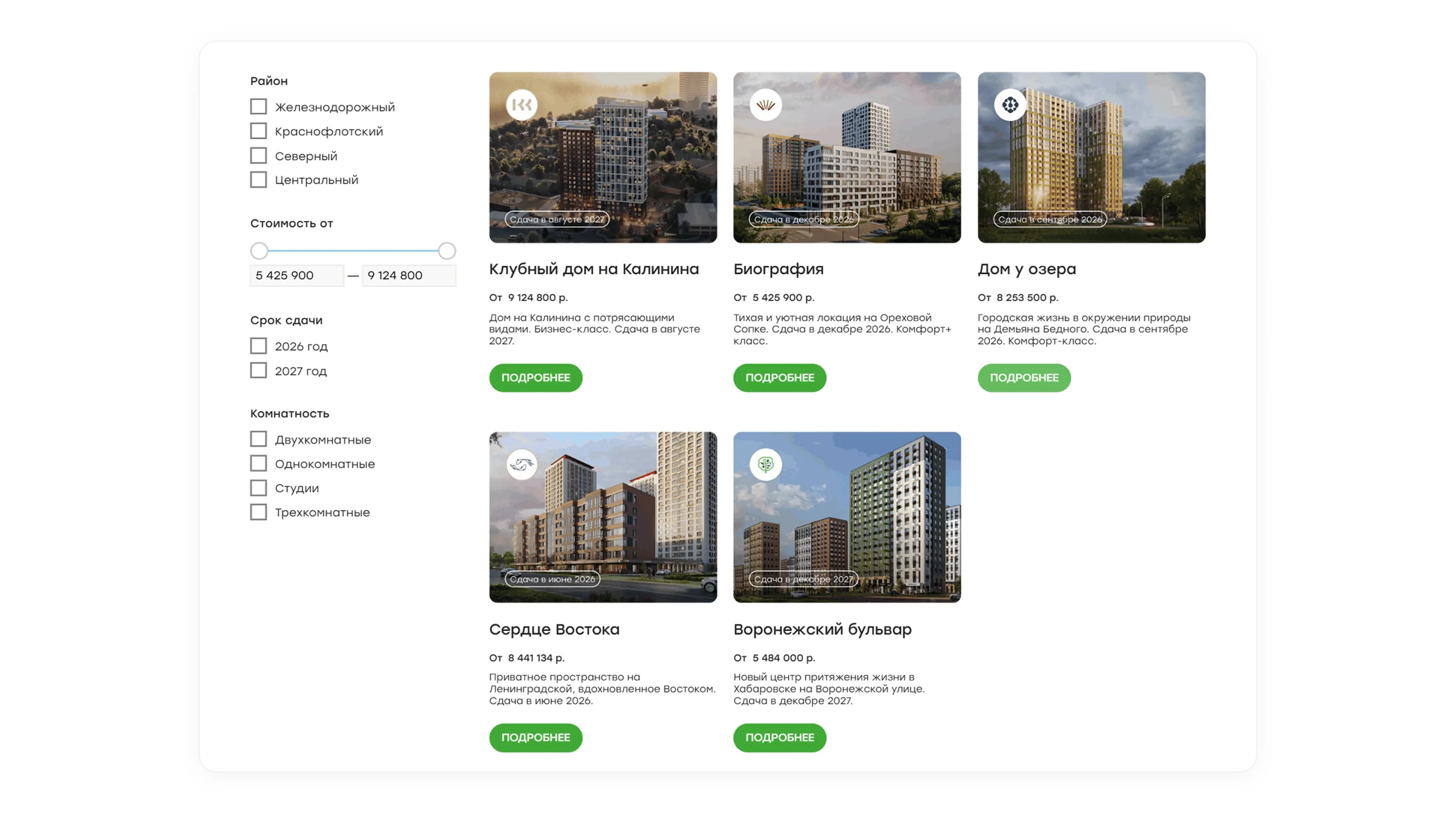Click the Дом у озера round logo icon
The height and width of the screenshot is (813, 1456).
click(1010, 105)
